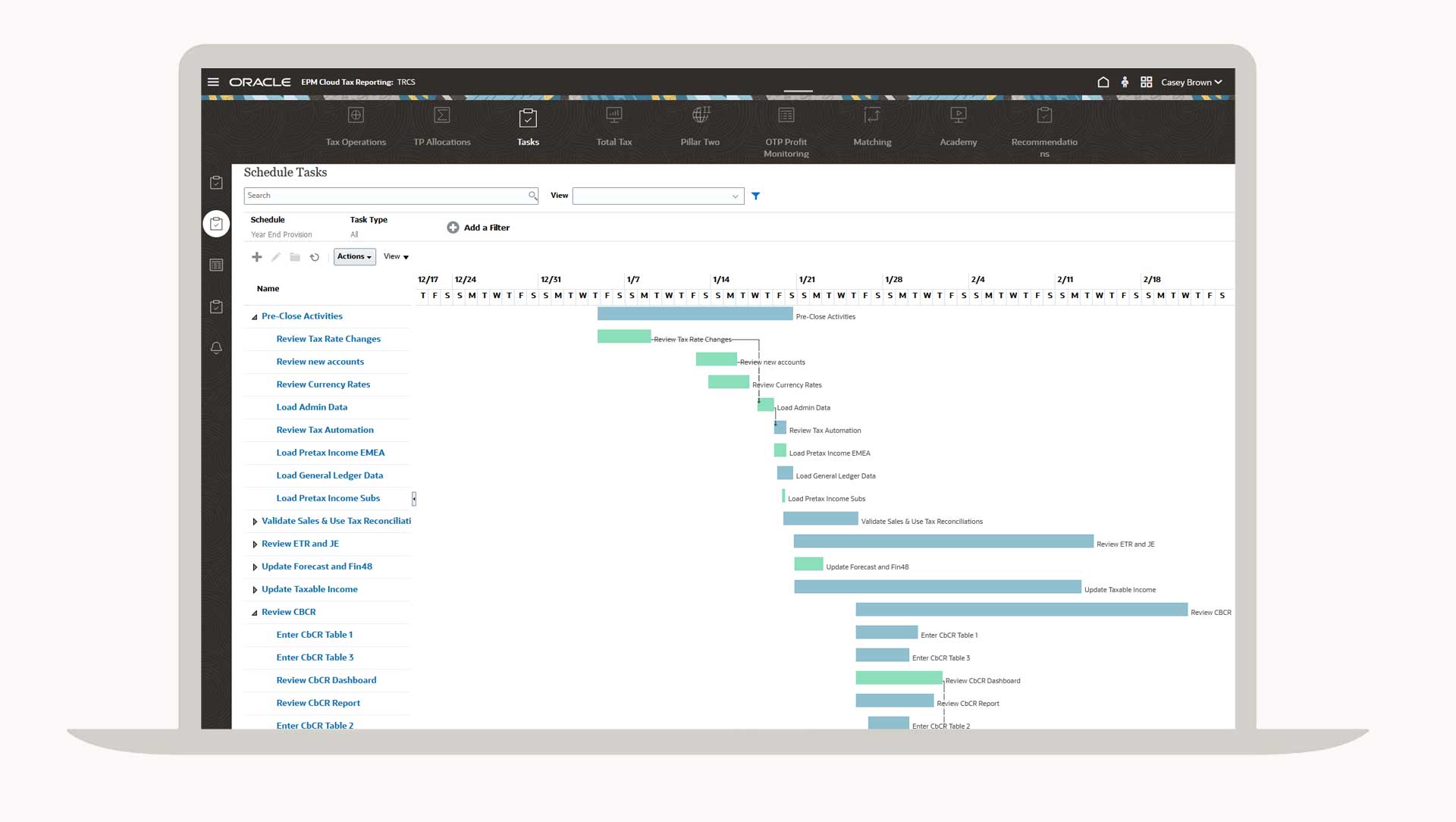Open the hamburger navigation menu
This screenshot has width=1456, height=822.
(213, 82)
